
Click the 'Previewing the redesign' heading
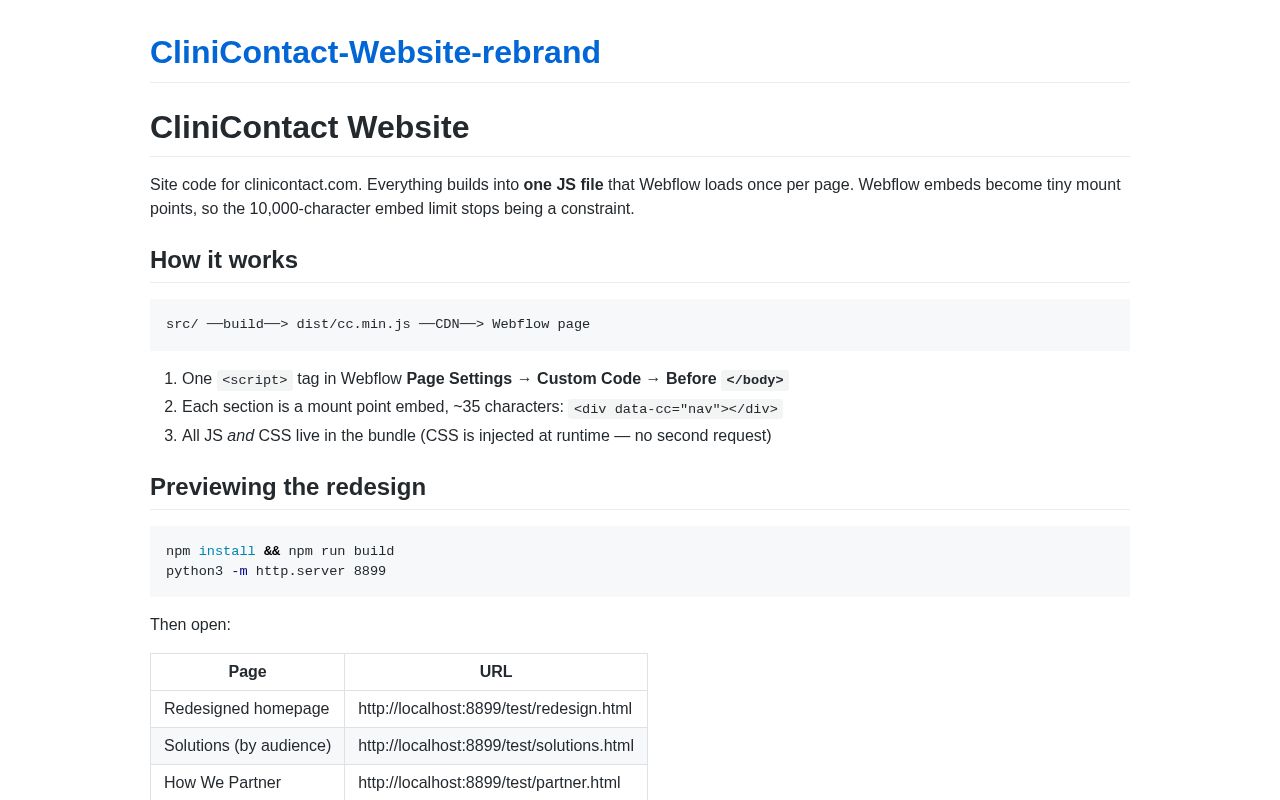tap(288, 487)
